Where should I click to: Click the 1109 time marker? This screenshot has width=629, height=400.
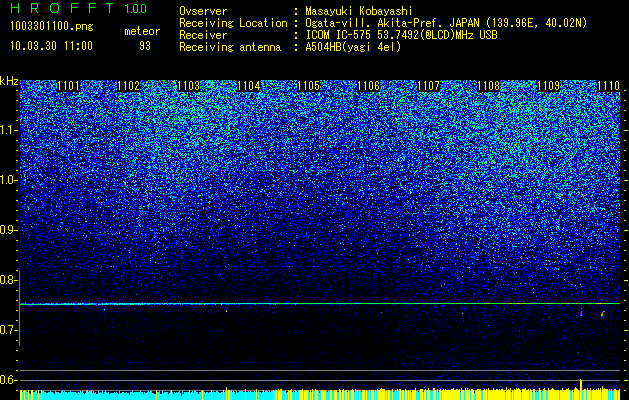point(548,86)
